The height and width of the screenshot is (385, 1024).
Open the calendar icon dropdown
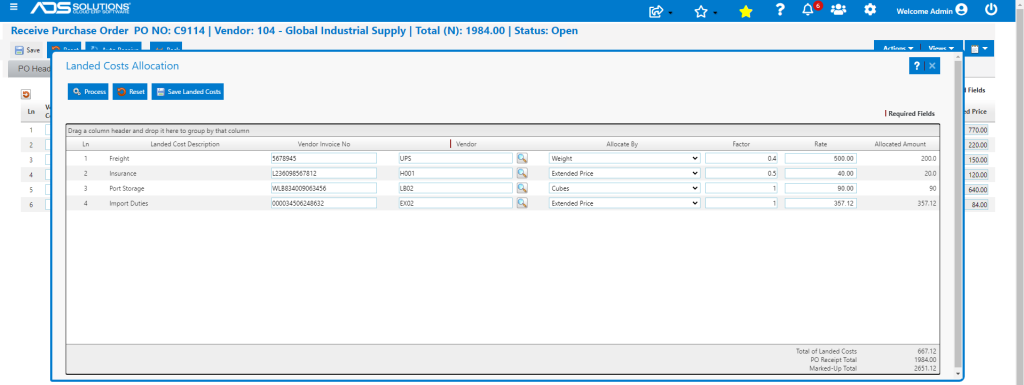978,48
